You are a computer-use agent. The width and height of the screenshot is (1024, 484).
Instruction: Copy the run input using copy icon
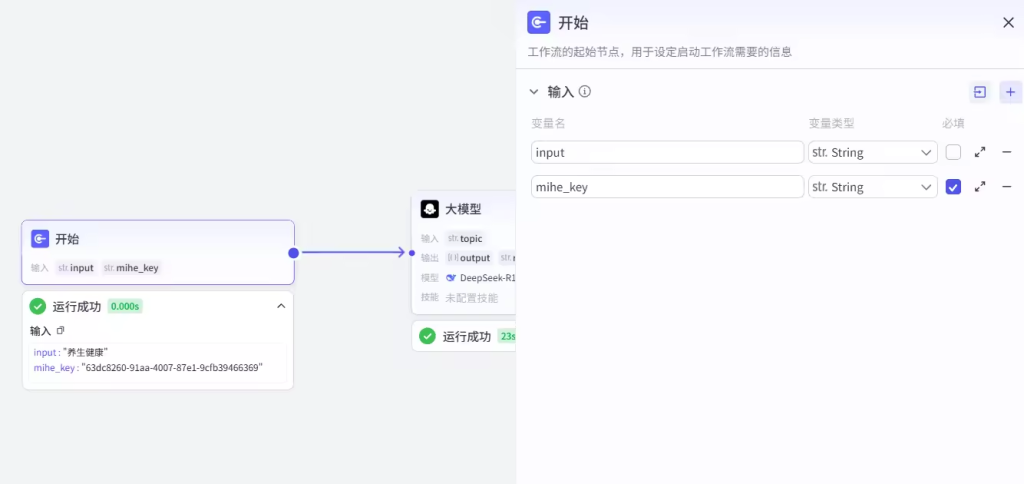(x=60, y=331)
